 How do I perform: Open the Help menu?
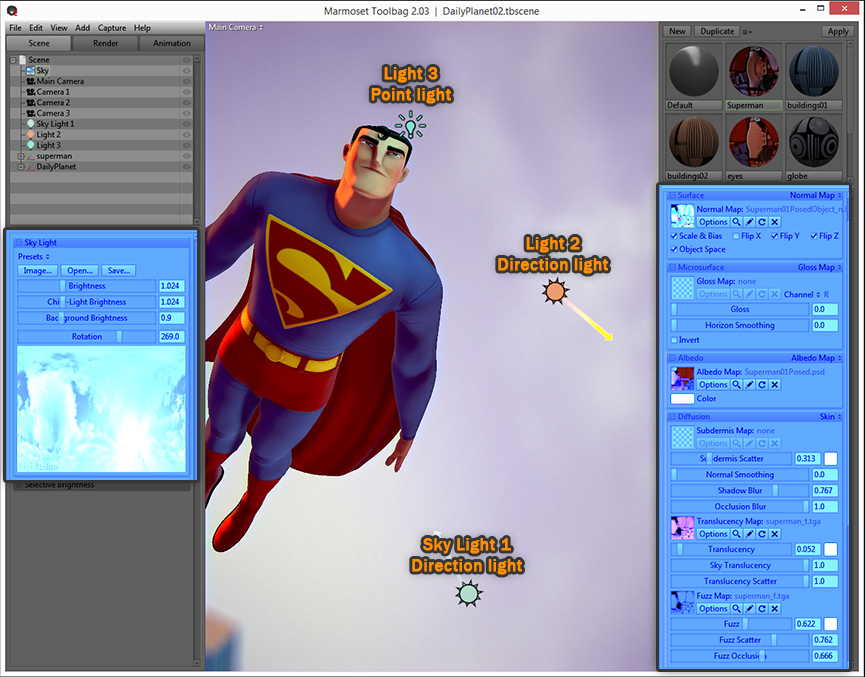(x=142, y=28)
